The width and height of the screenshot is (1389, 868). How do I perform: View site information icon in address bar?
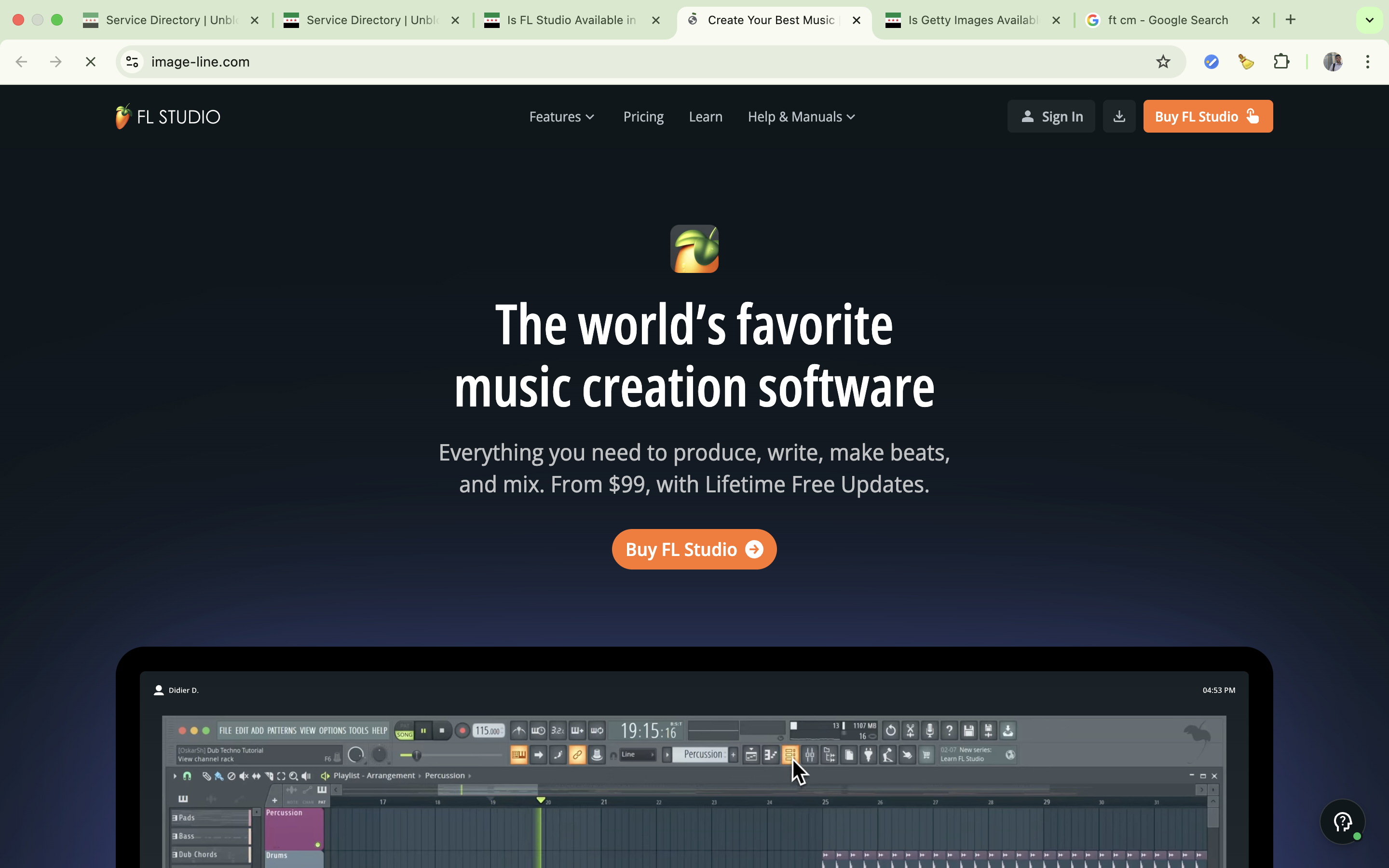133,62
